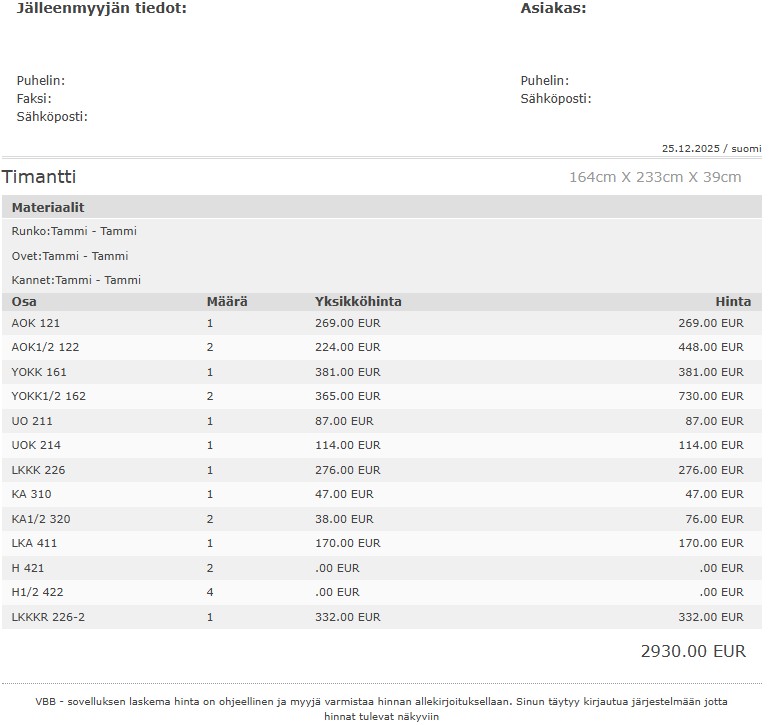The width and height of the screenshot is (774, 725).
Task: Click the 164cm X 233cm X 39cm dimensions
Action: (655, 178)
